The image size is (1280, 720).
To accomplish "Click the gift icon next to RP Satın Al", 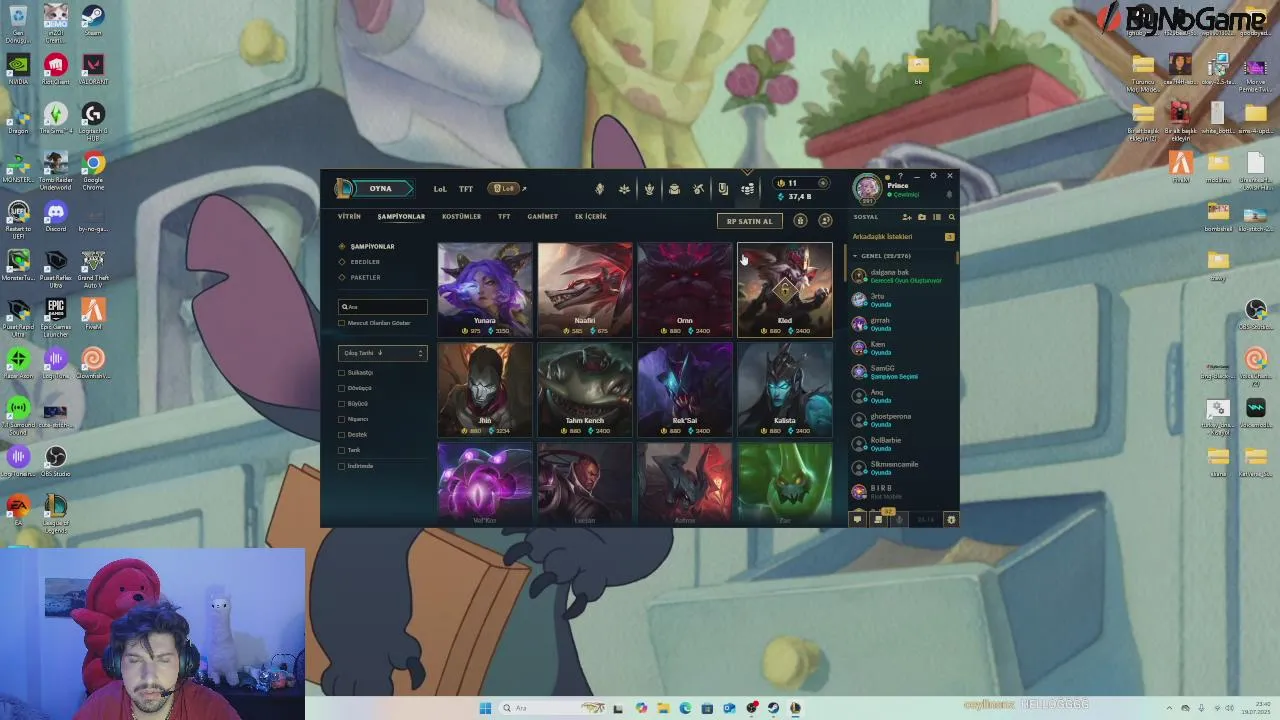I will [x=800, y=221].
